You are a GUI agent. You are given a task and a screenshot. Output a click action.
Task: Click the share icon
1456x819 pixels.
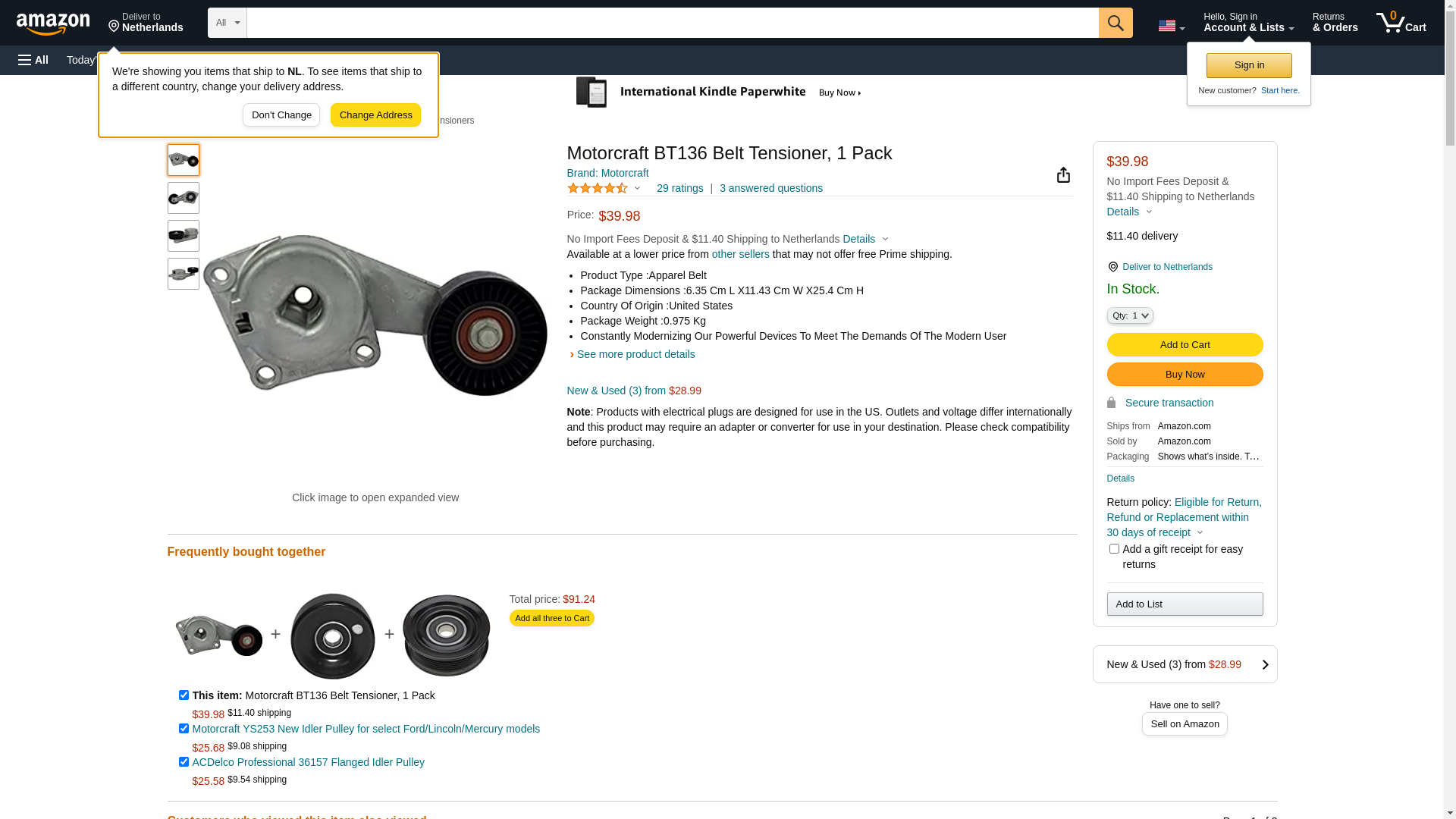[1063, 175]
